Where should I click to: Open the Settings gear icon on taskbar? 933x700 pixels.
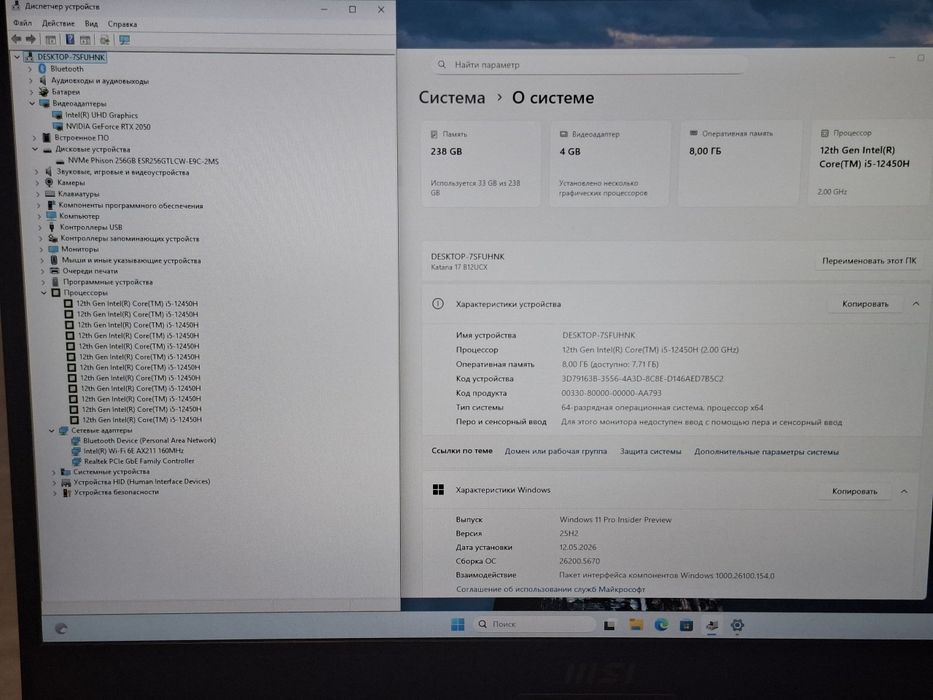point(737,625)
